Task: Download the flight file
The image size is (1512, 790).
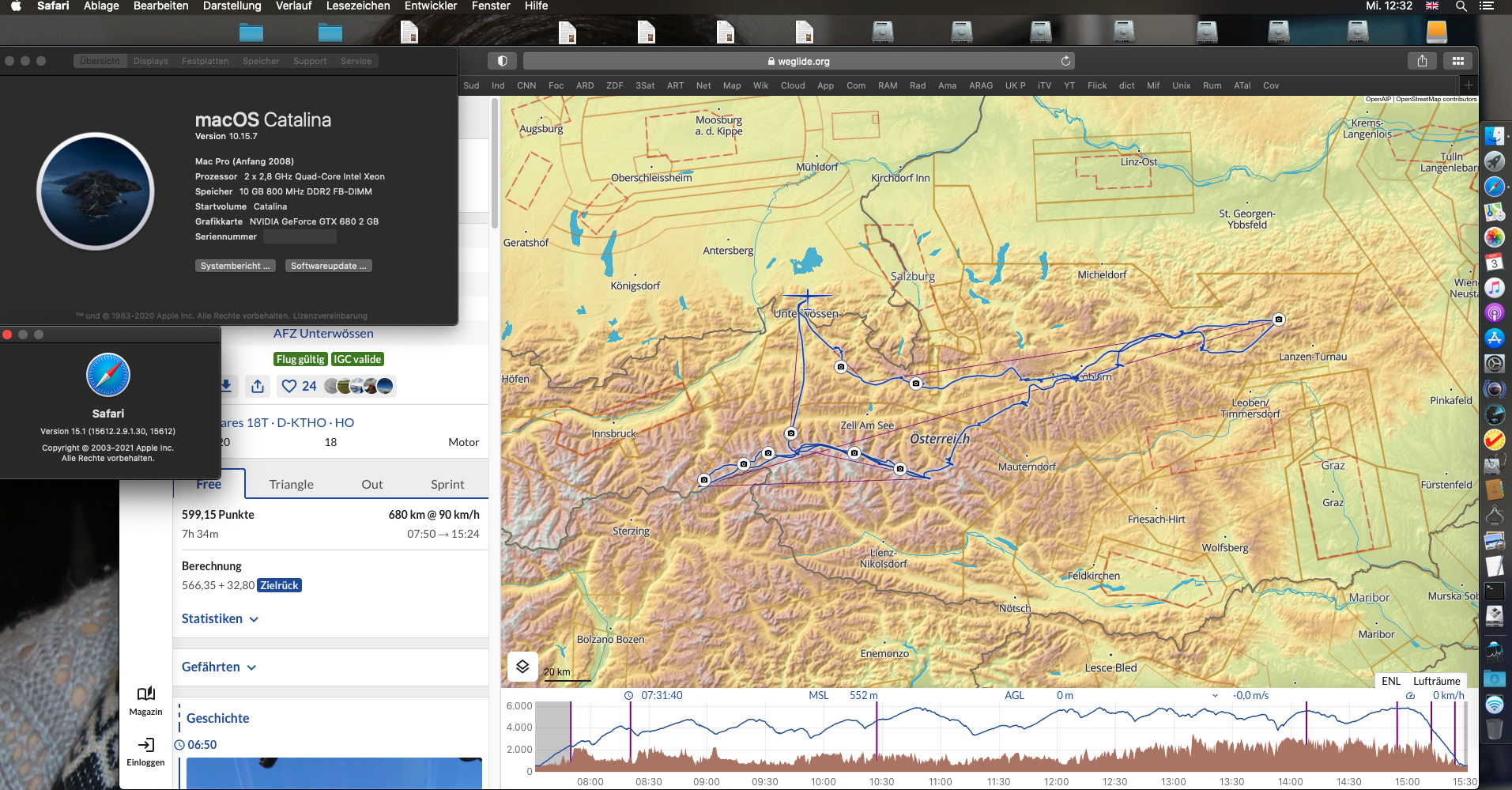Action: [226, 386]
